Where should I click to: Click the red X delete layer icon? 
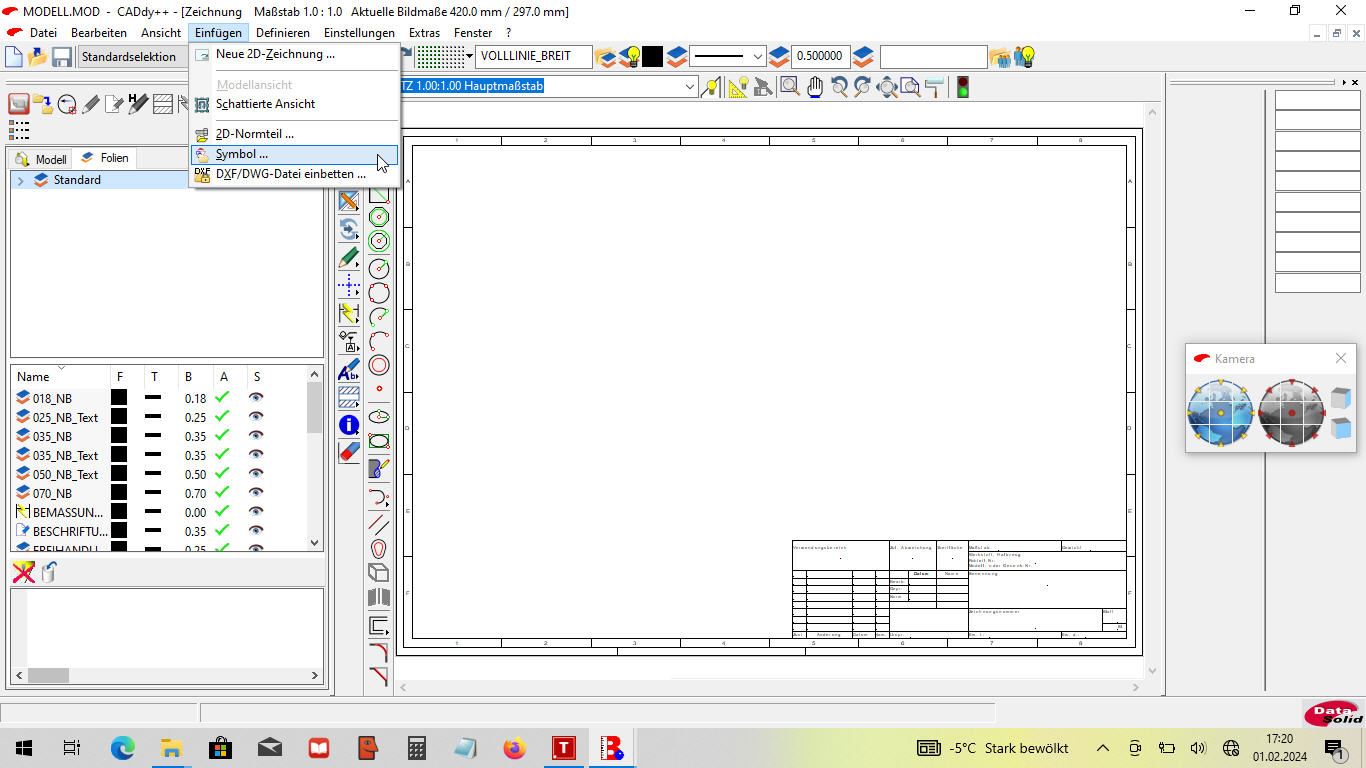[x=24, y=571]
